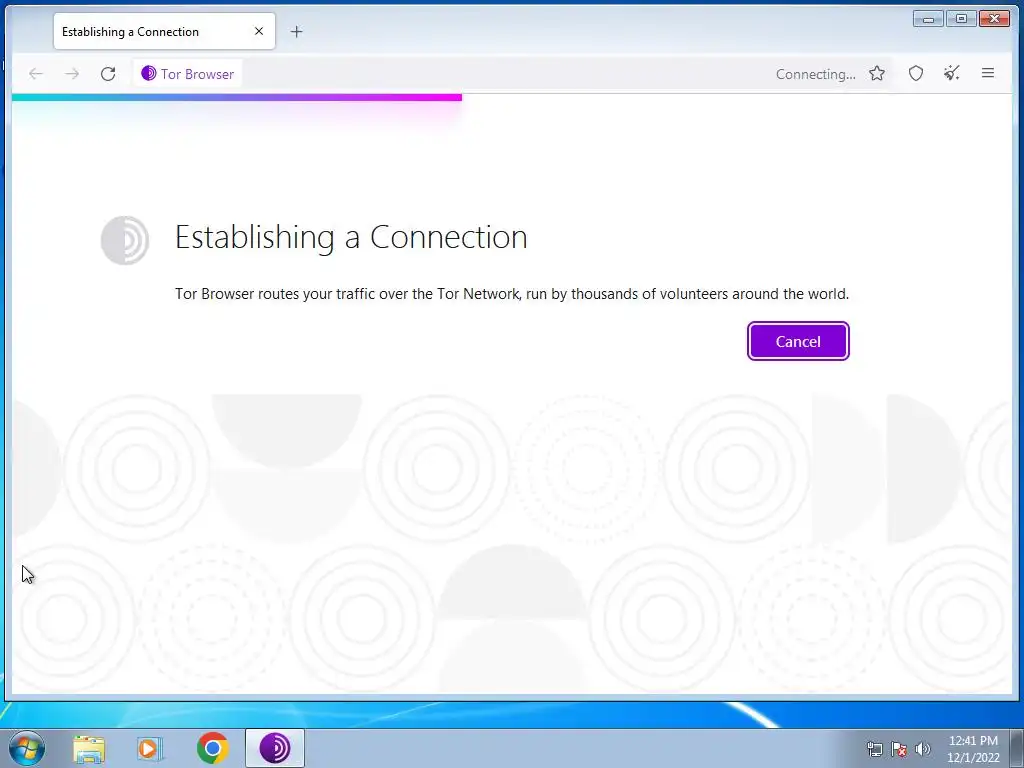
Task: Open Google Chrome from the taskbar
Action: pos(212,748)
